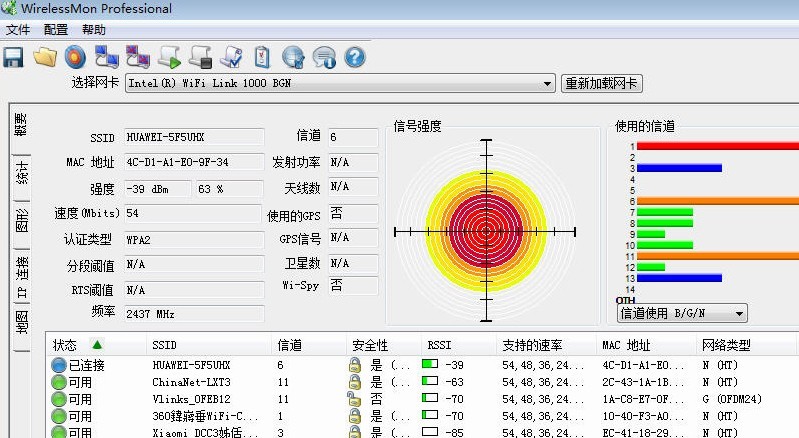Click the globe toolbar icon
Screen dimensions: 799x438
pyautogui.click(x=293, y=57)
